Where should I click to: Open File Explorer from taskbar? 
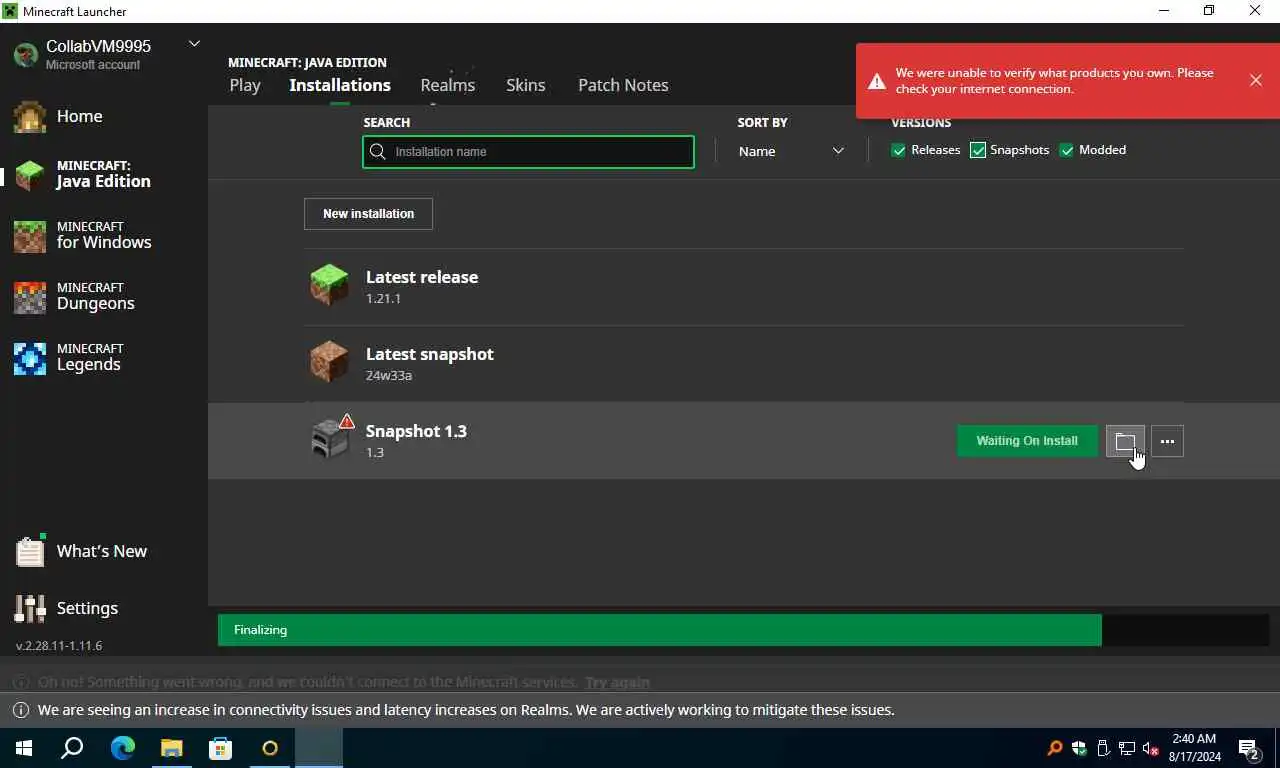pyautogui.click(x=171, y=748)
